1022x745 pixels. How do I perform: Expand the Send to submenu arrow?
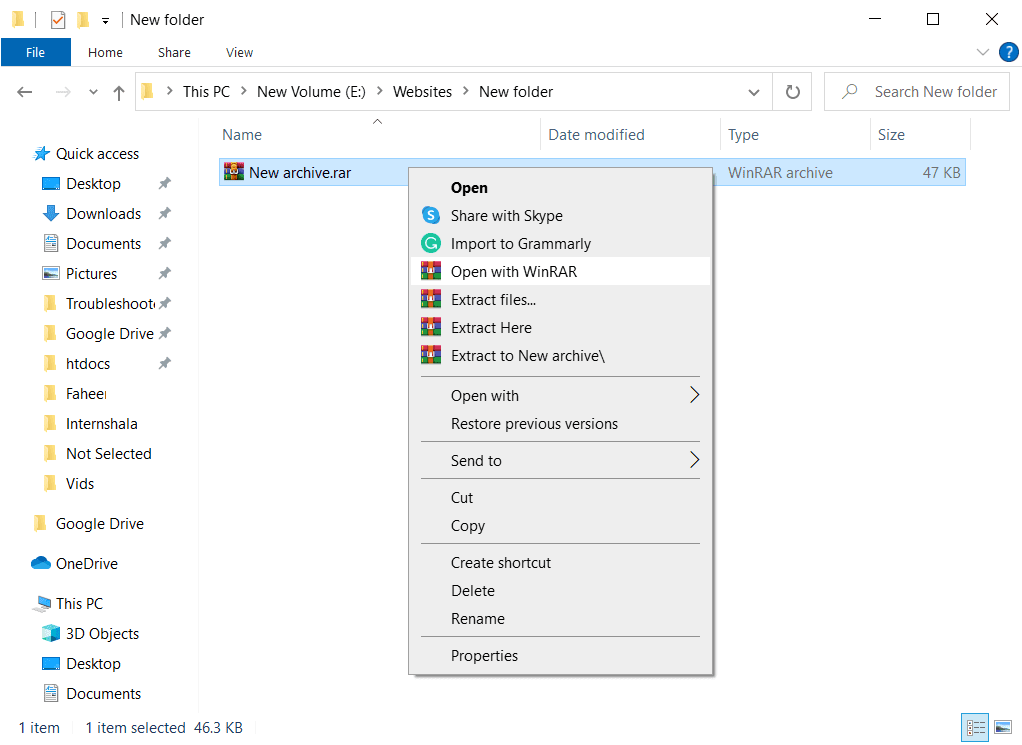click(694, 460)
